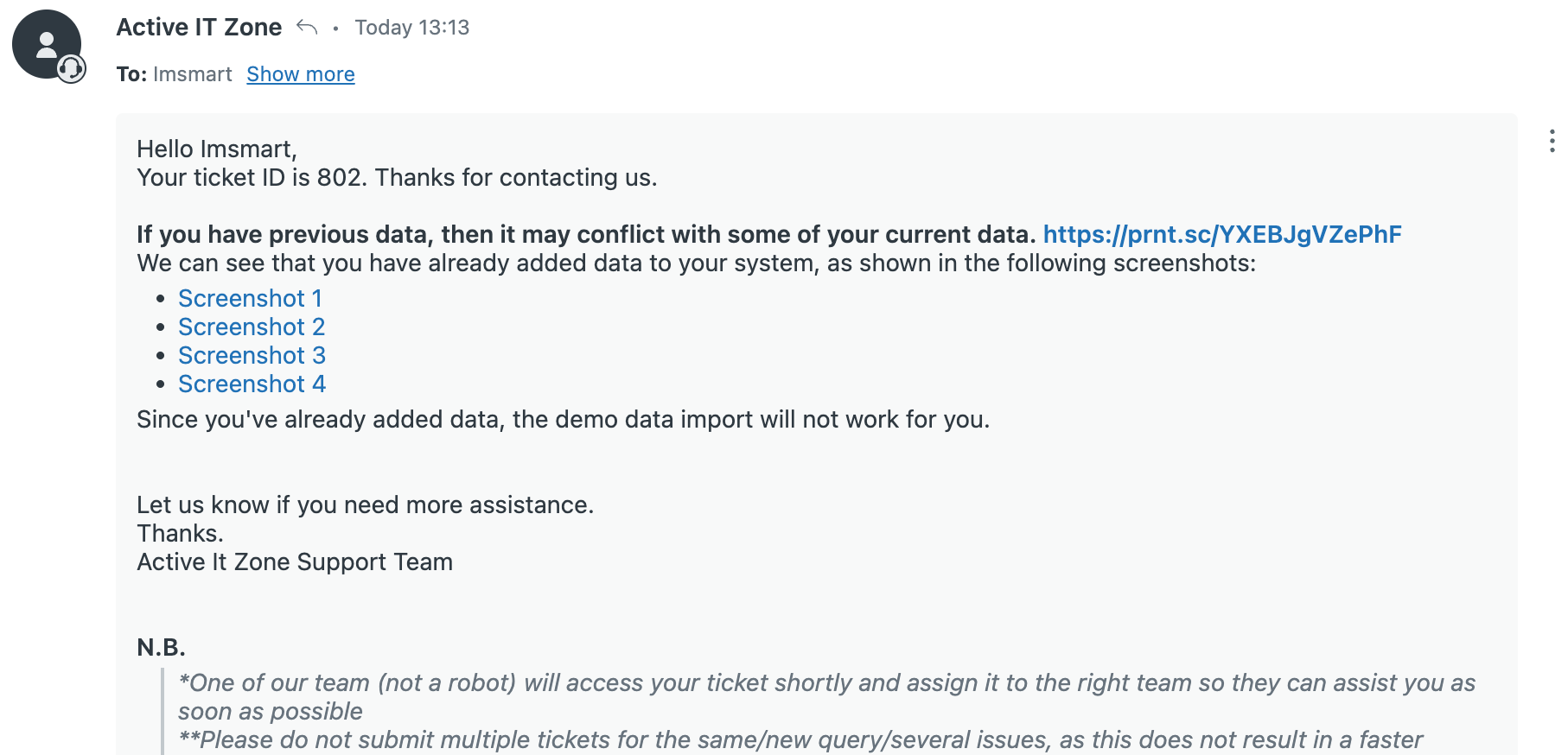This screenshot has width=1568, height=755.
Task: Open the three-dot message options menu
Action: click(x=1552, y=141)
